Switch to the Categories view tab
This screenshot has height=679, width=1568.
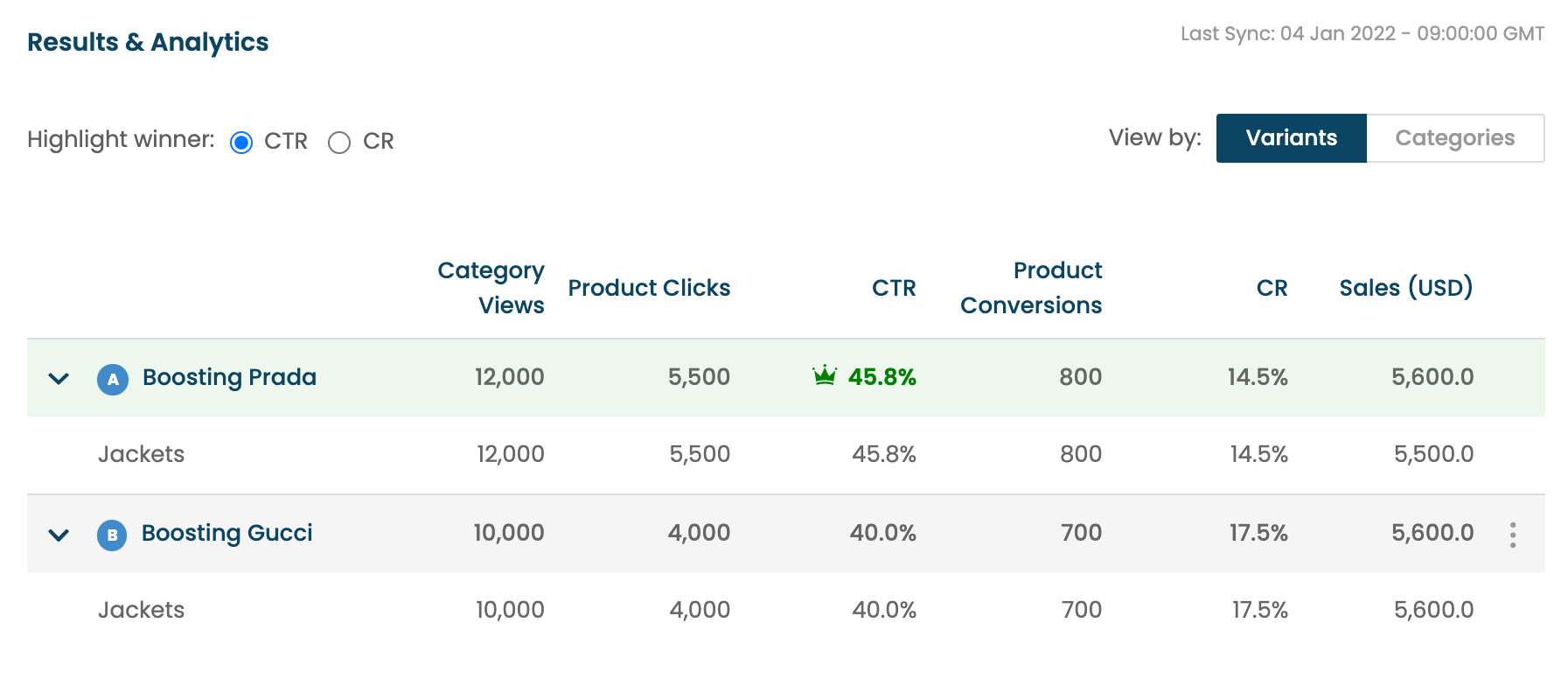[x=1455, y=138]
